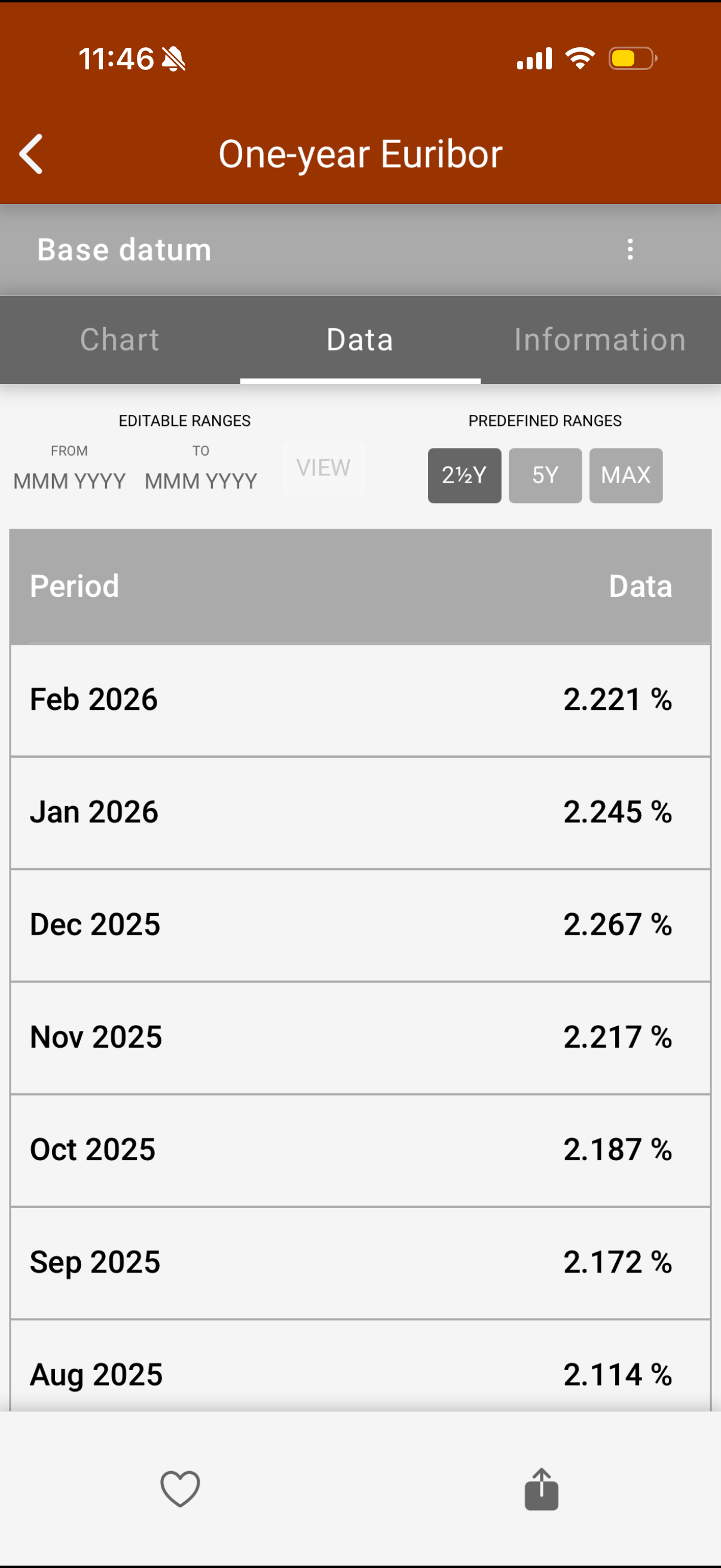Tap the Wi-Fi status icon
This screenshot has width=721, height=1568.
[580, 59]
